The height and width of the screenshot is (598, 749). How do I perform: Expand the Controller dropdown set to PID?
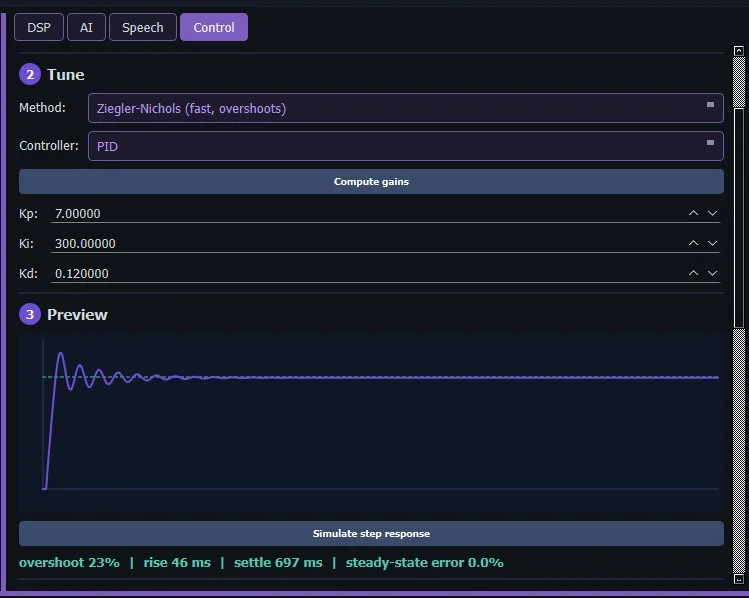click(x=406, y=146)
